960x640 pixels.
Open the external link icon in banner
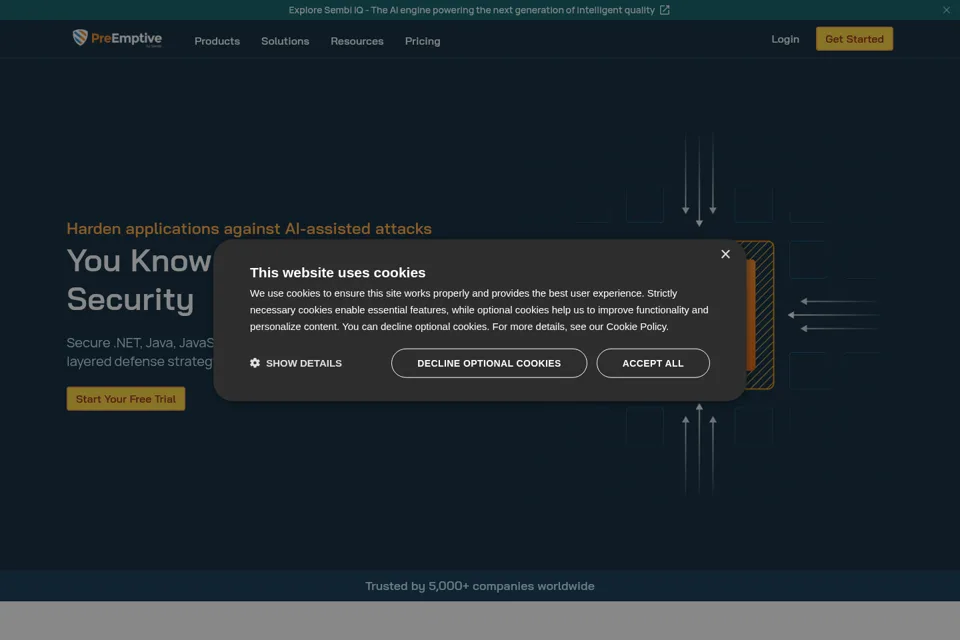[x=664, y=10]
